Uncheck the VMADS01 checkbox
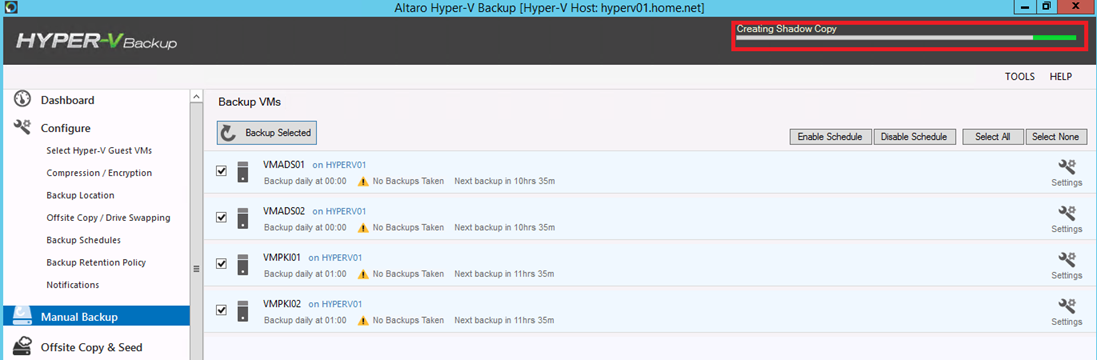The width and height of the screenshot is (1097, 360). click(x=222, y=171)
